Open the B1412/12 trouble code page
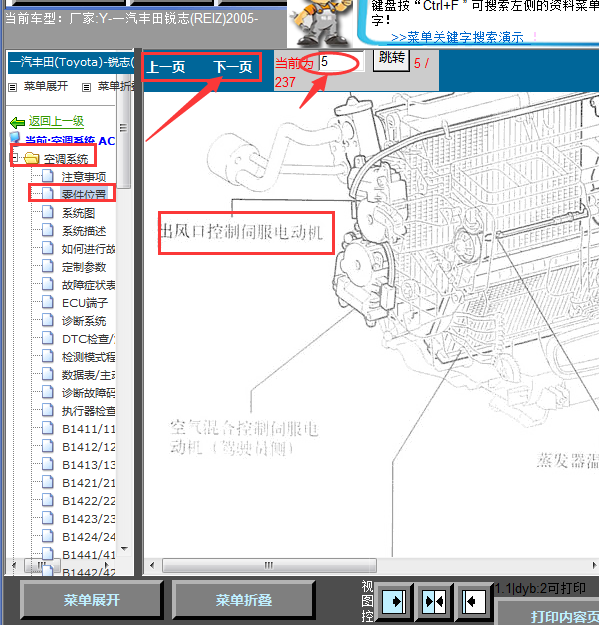Screen dimensions: 599x625 [x=88, y=447]
